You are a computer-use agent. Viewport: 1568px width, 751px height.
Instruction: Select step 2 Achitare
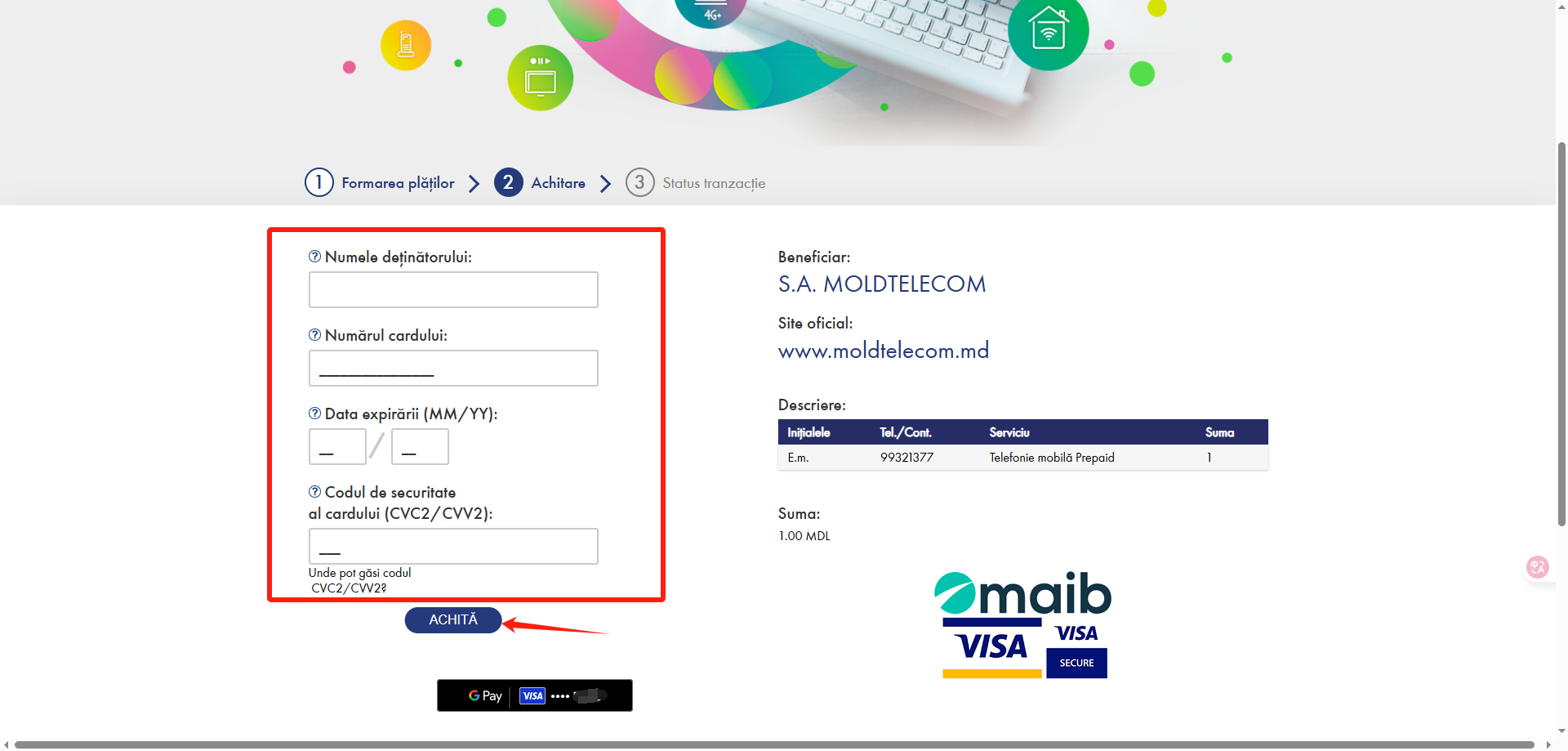[540, 183]
